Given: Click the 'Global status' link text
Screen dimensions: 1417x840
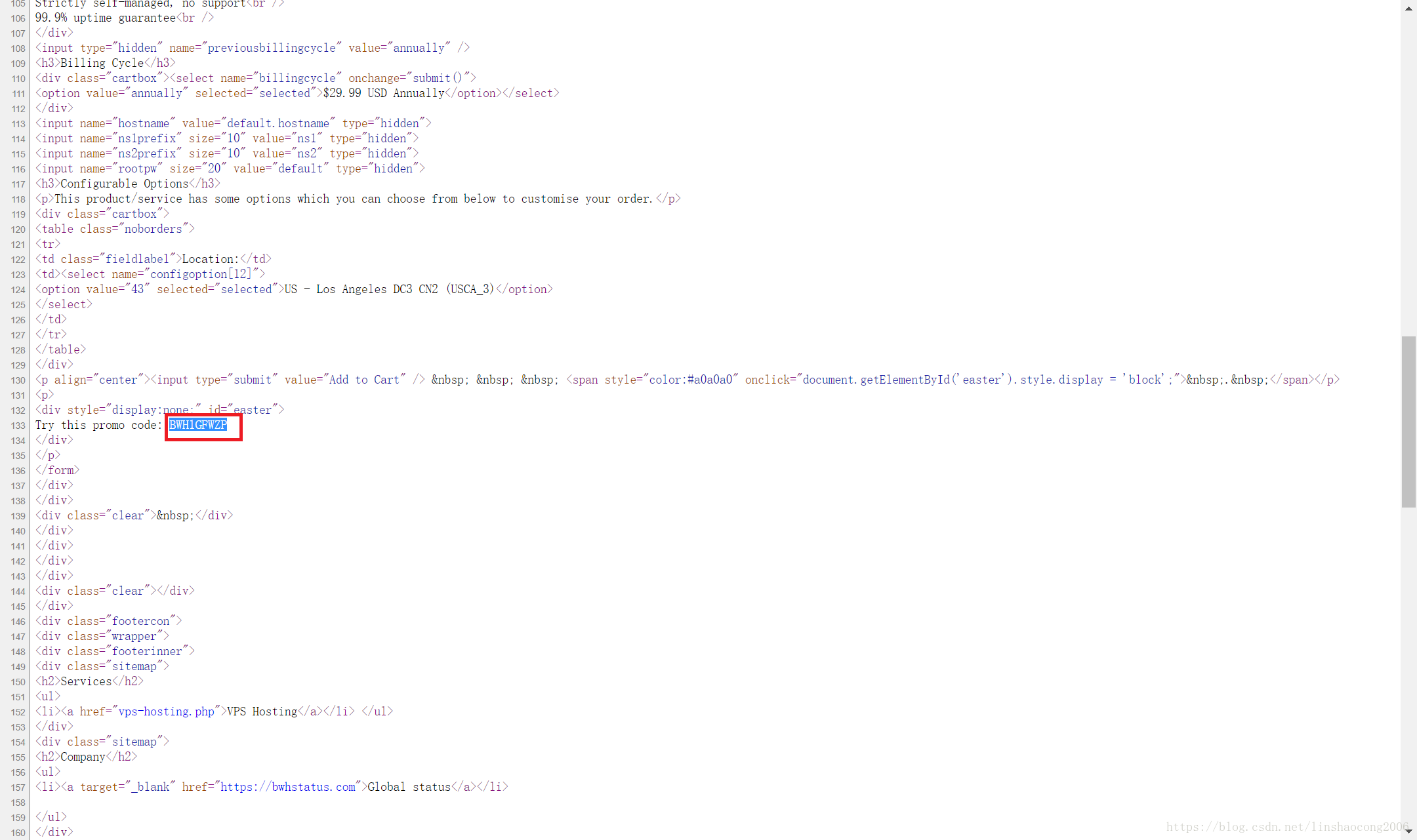Looking at the screenshot, I should pyautogui.click(x=409, y=787).
